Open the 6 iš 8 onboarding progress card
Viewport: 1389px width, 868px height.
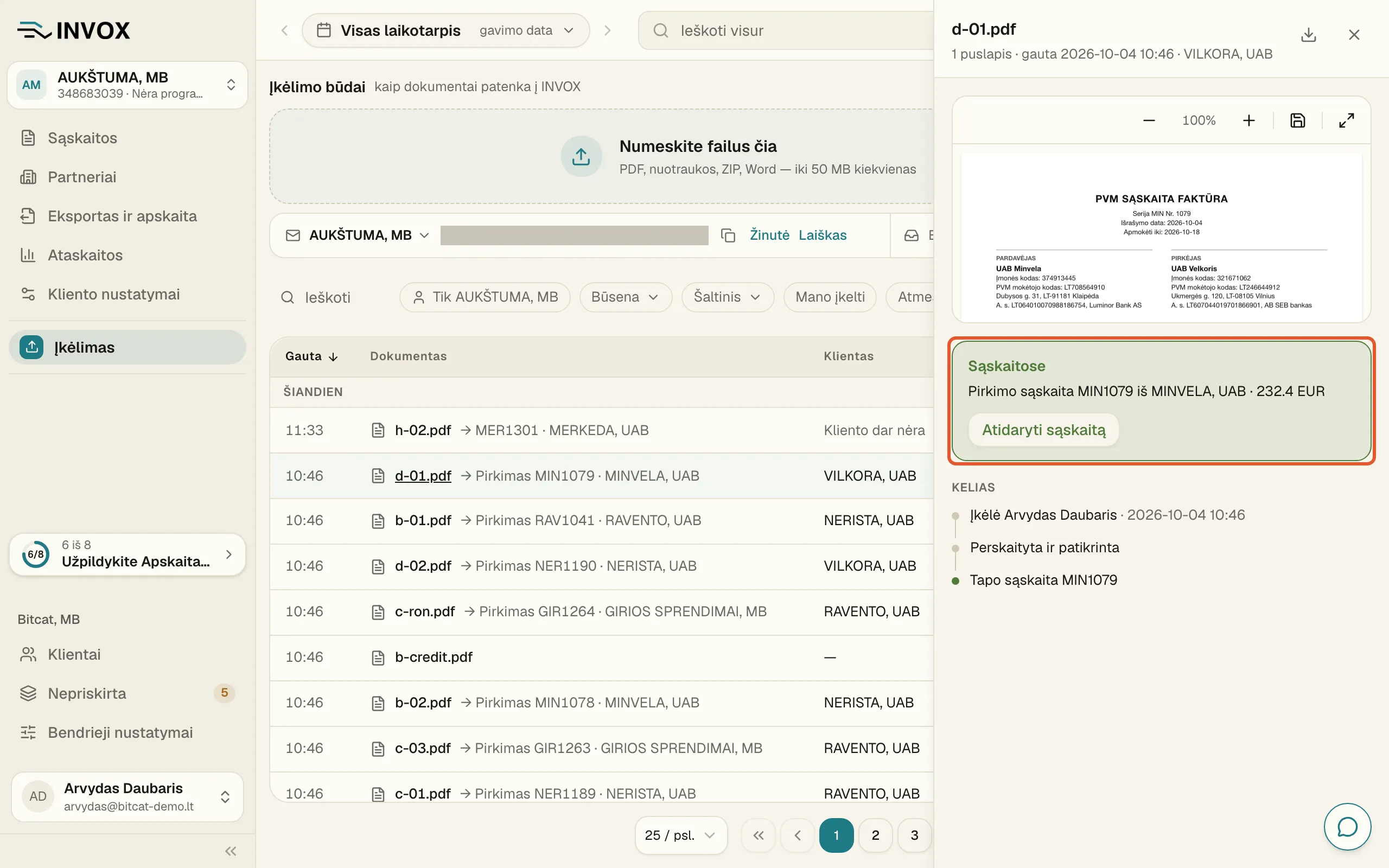[x=128, y=554]
